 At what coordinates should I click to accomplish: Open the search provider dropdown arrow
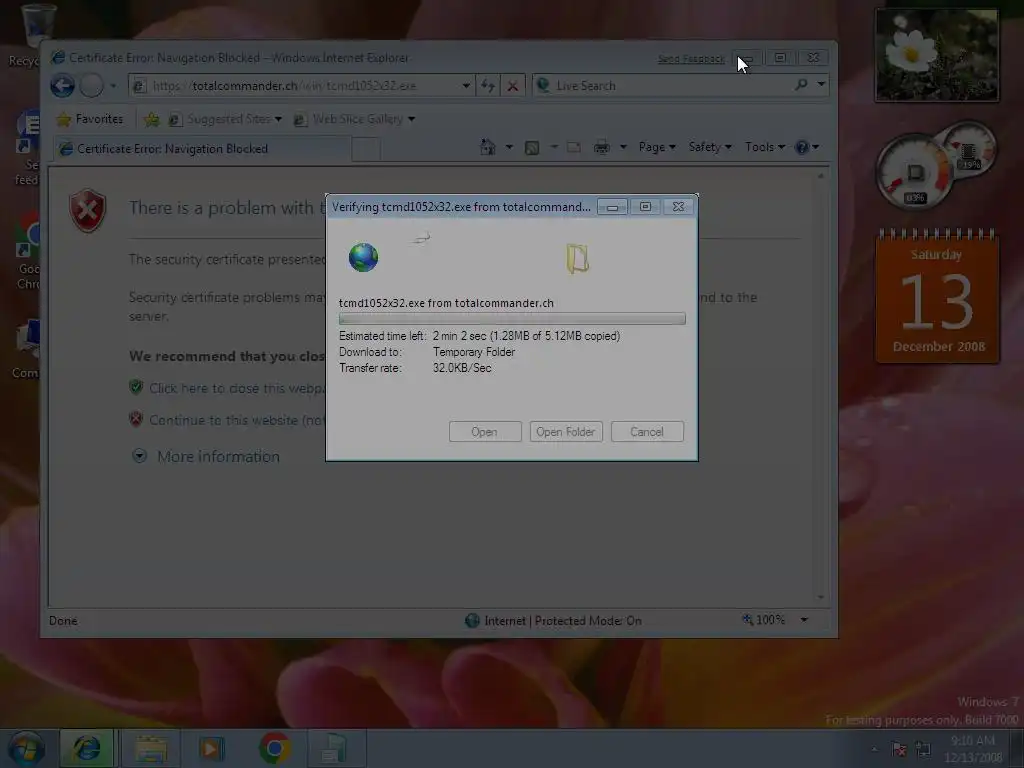coord(821,84)
